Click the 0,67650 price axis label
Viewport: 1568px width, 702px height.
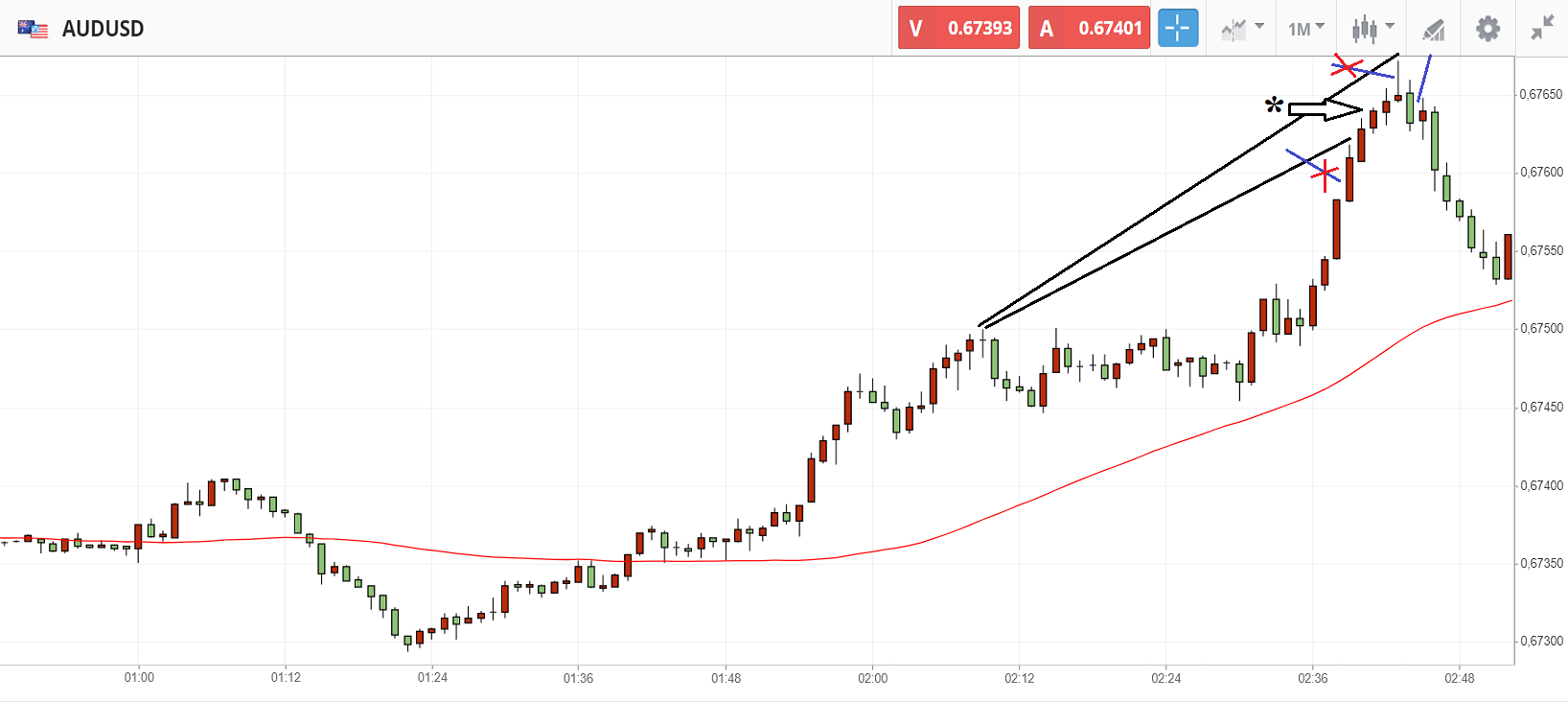1541,95
